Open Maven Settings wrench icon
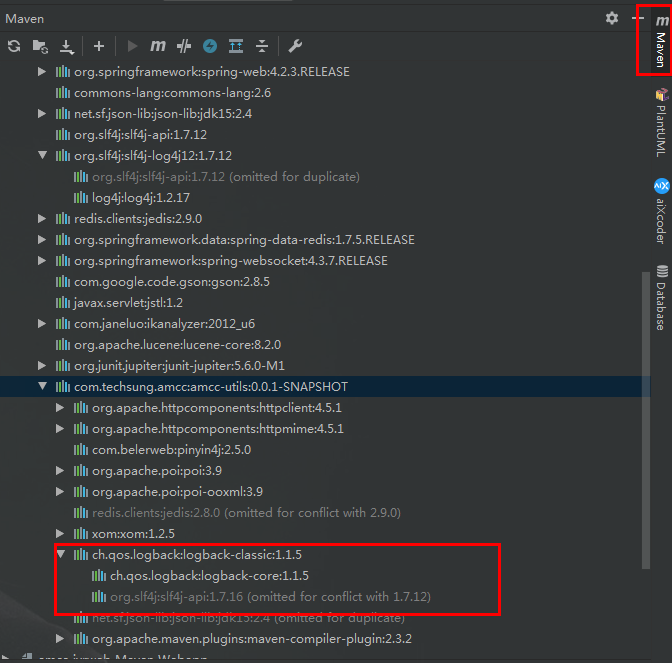The height and width of the screenshot is (663, 672). (x=295, y=46)
